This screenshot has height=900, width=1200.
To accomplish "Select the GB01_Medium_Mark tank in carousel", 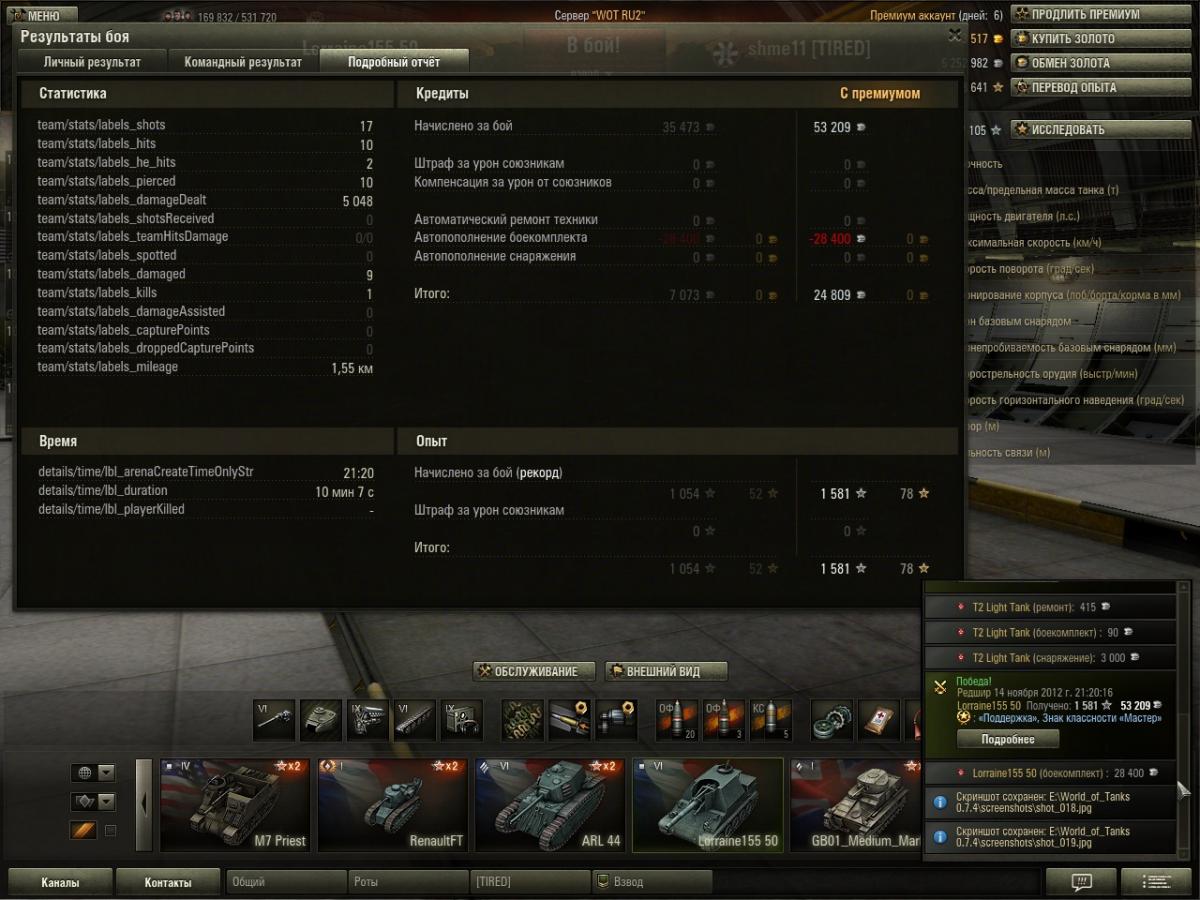I will (856, 804).
